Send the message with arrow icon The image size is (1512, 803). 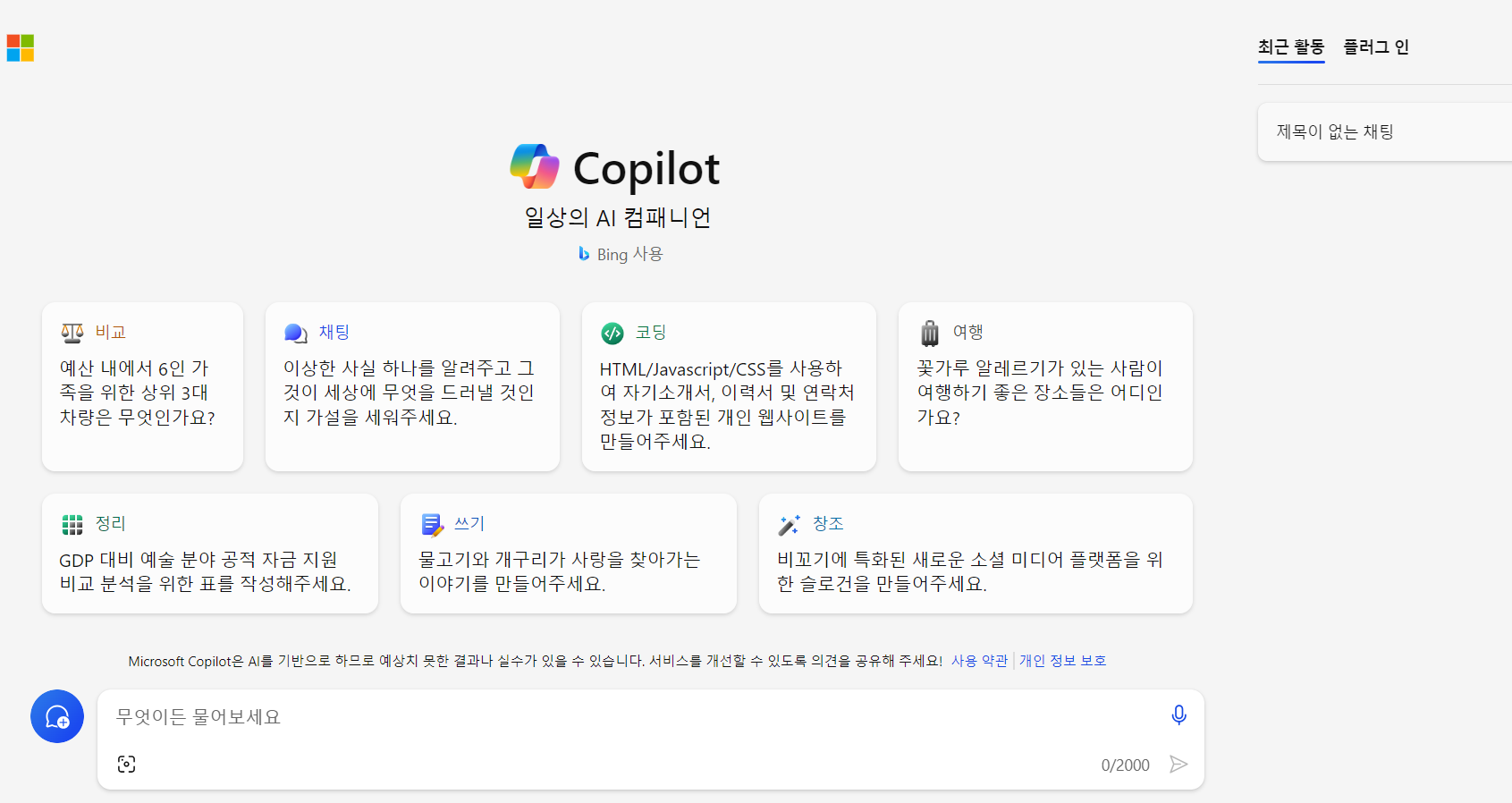1178,764
